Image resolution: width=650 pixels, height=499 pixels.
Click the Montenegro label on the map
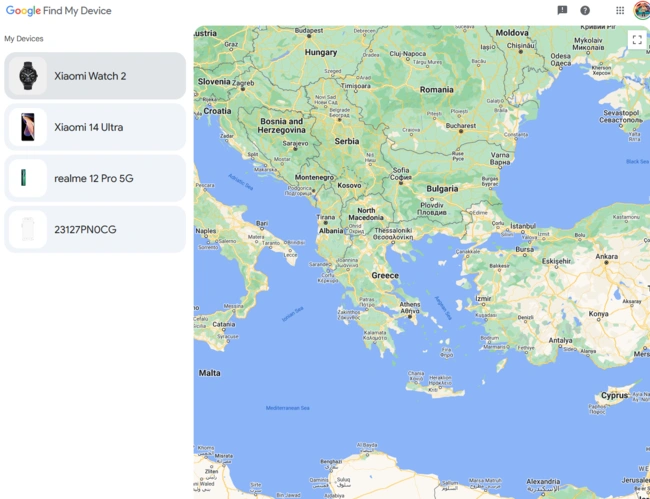coord(314,177)
